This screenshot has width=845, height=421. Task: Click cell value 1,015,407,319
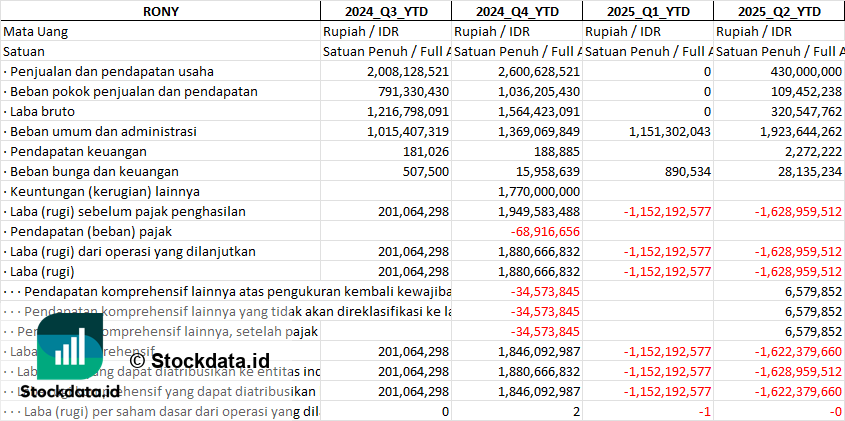coord(408,132)
